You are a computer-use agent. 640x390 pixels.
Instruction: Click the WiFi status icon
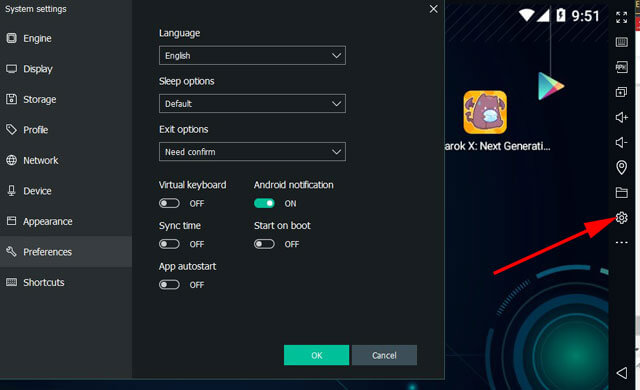(x=527, y=15)
